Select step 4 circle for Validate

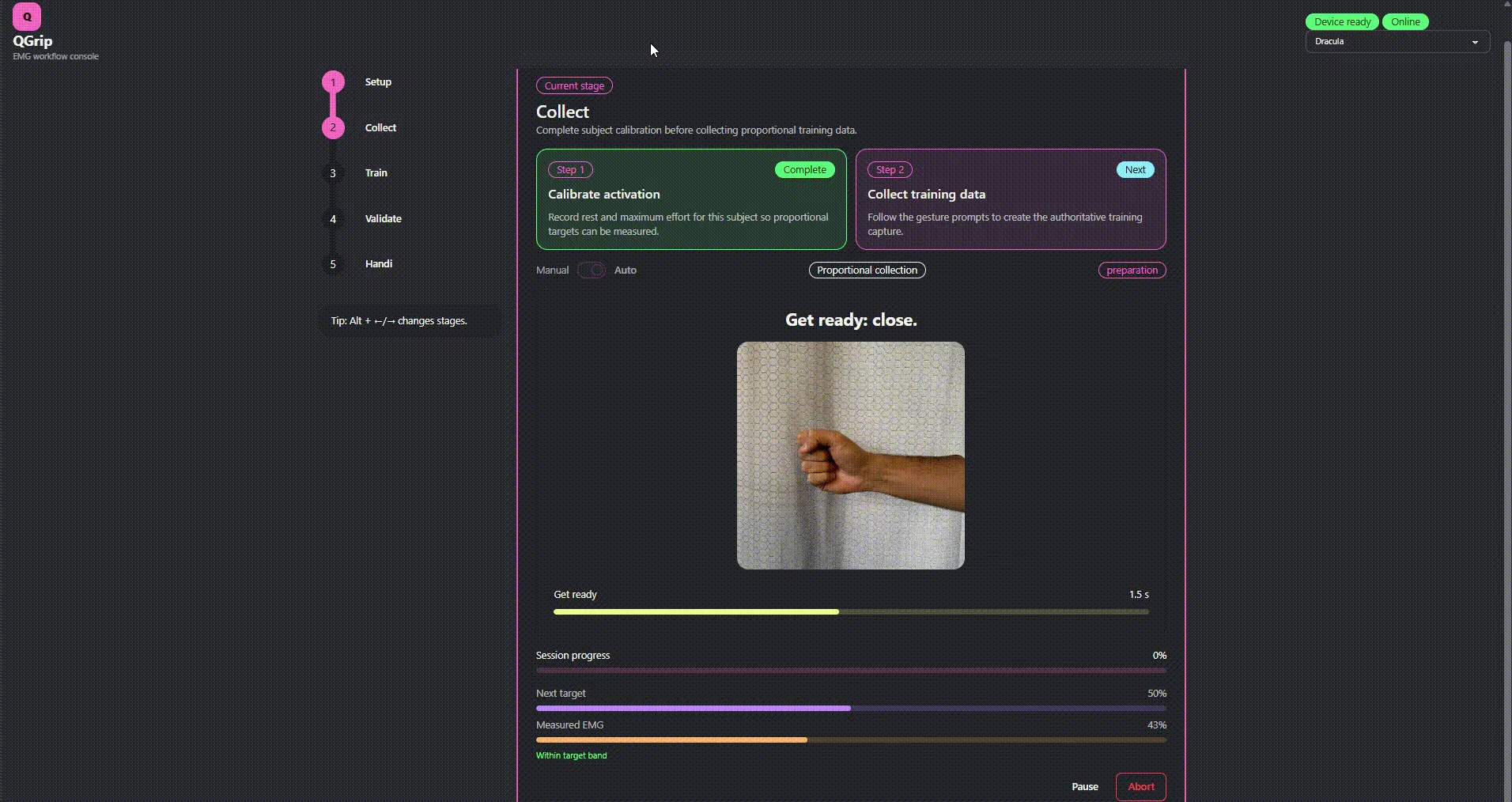coord(333,219)
